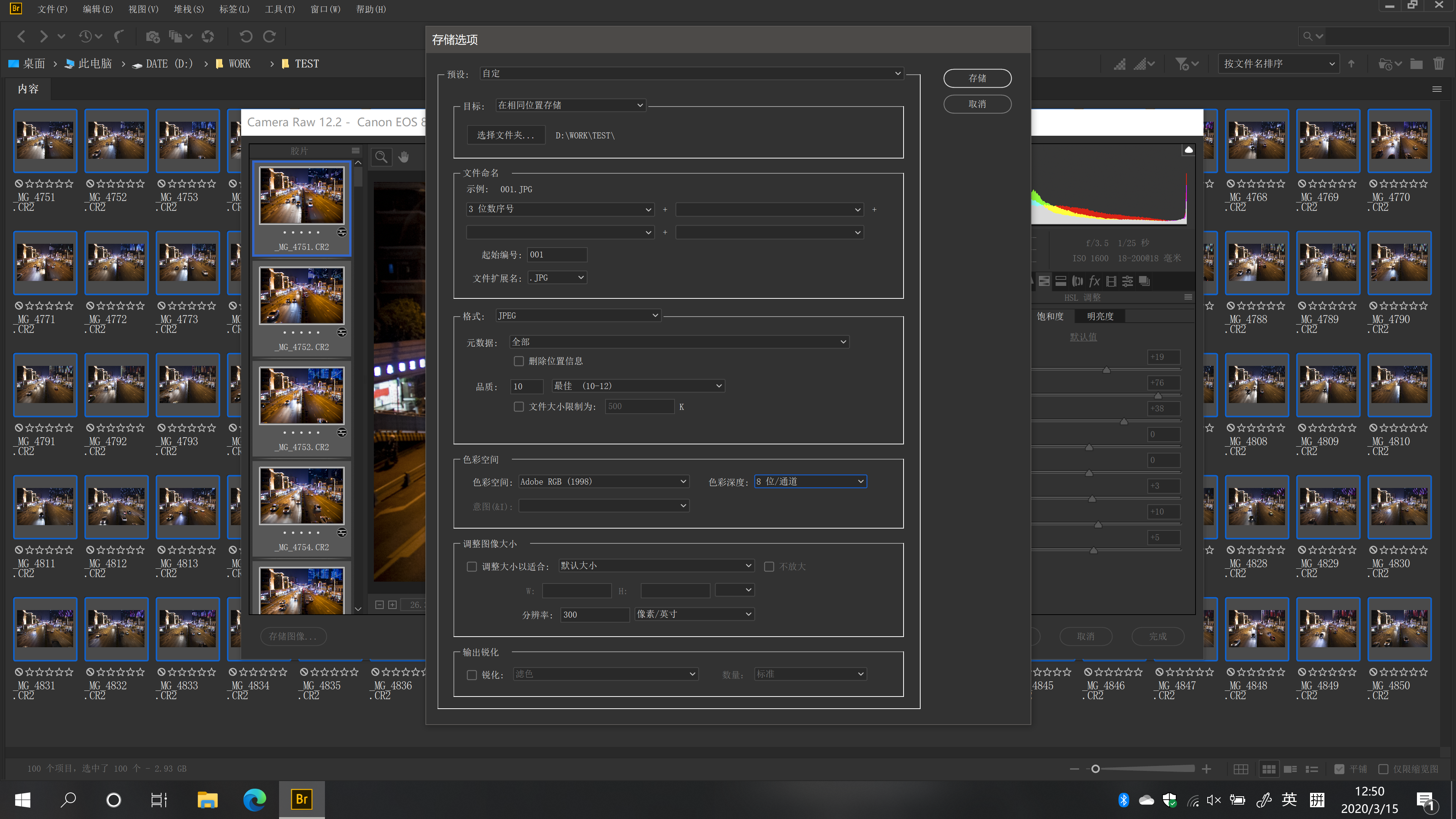Click 选择文件夹... button

[x=506, y=136]
